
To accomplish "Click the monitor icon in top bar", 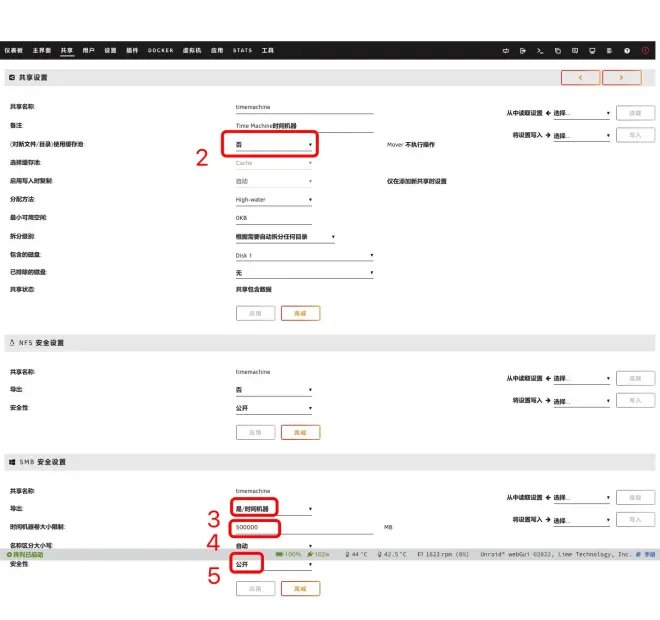I will (x=592, y=51).
